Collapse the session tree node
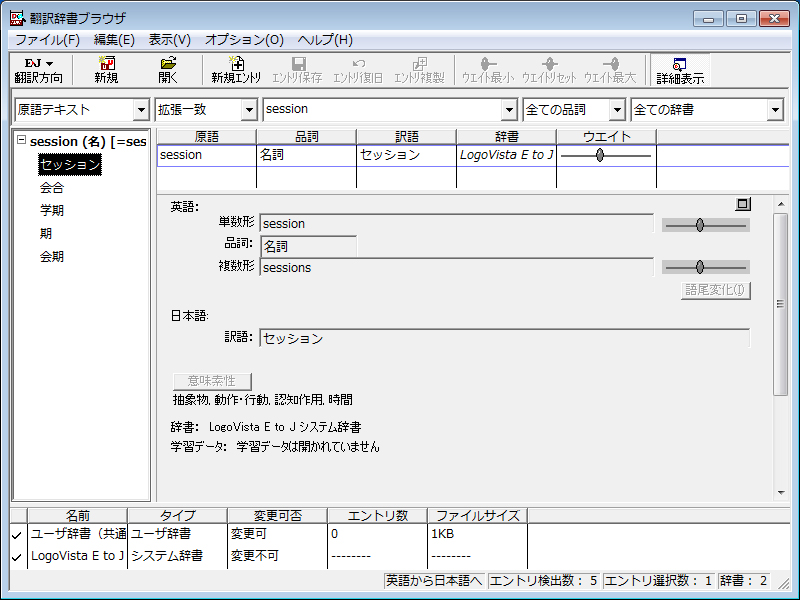The width and height of the screenshot is (800, 600). [x=21, y=141]
